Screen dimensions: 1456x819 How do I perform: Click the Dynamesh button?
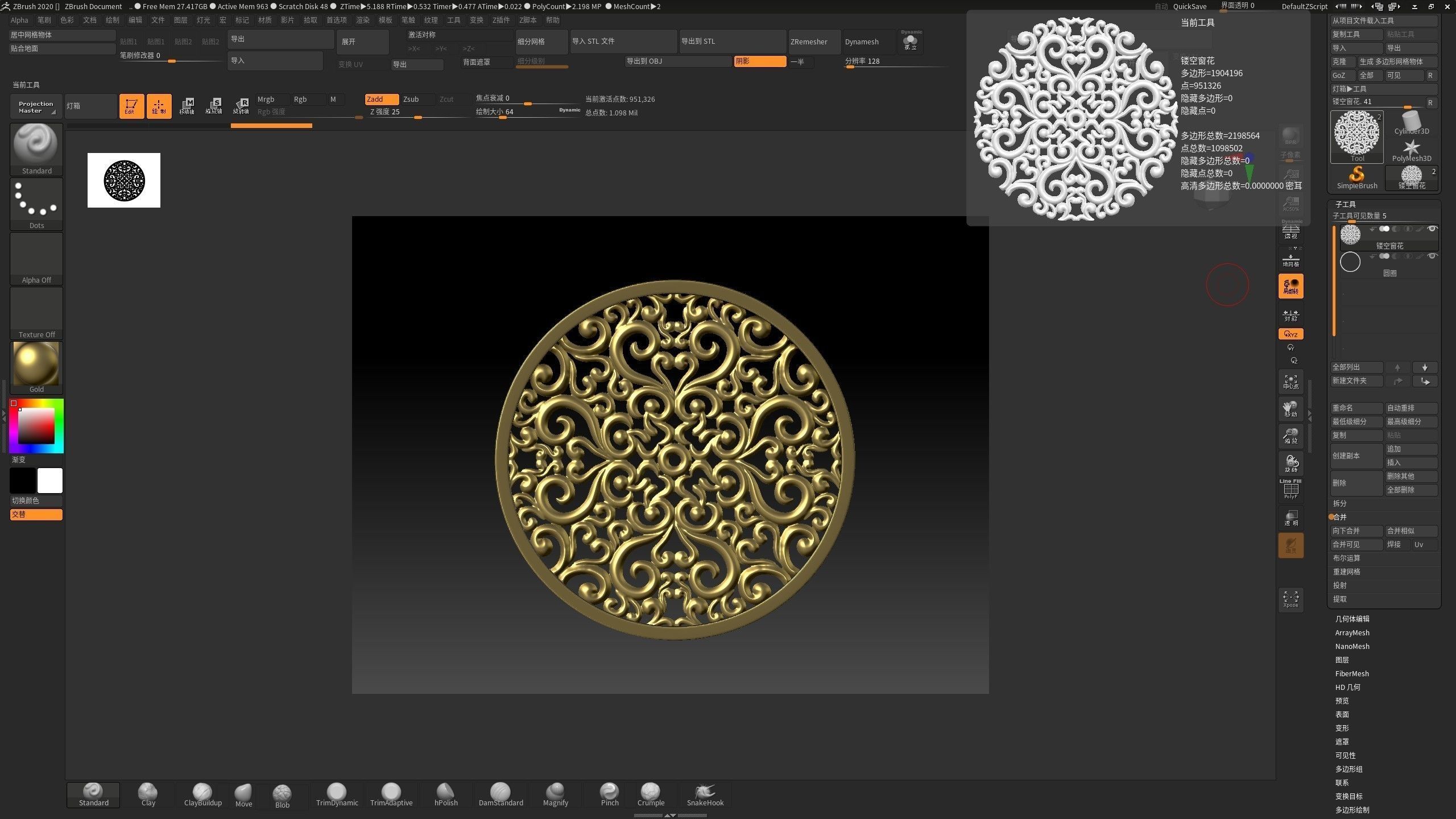coord(862,41)
